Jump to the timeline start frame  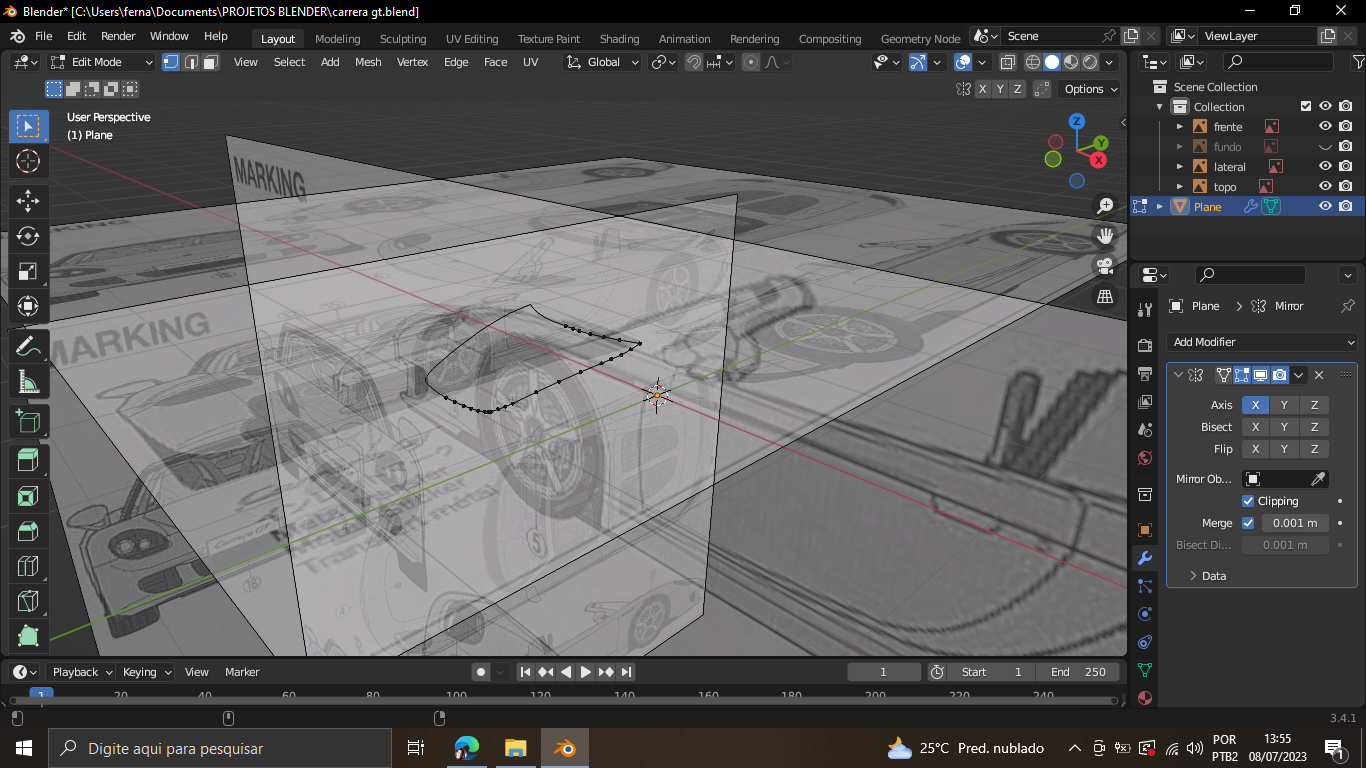pos(525,672)
